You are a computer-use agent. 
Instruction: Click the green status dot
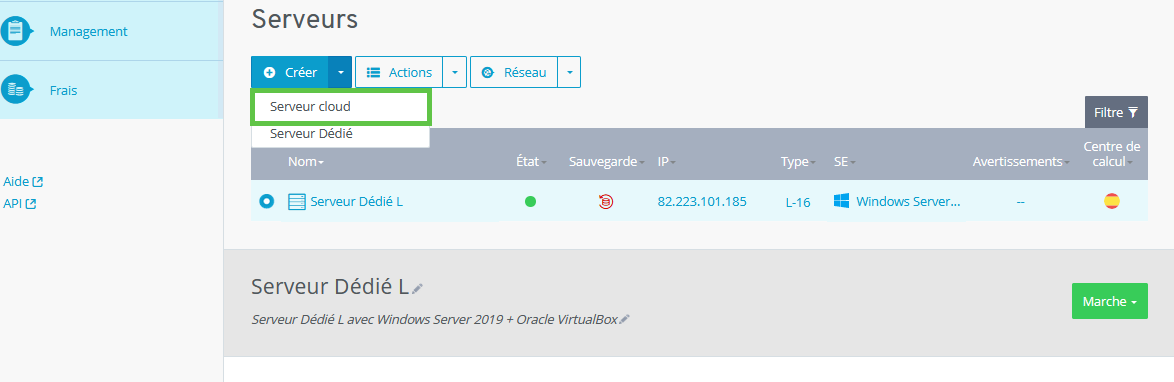(531, 201)
